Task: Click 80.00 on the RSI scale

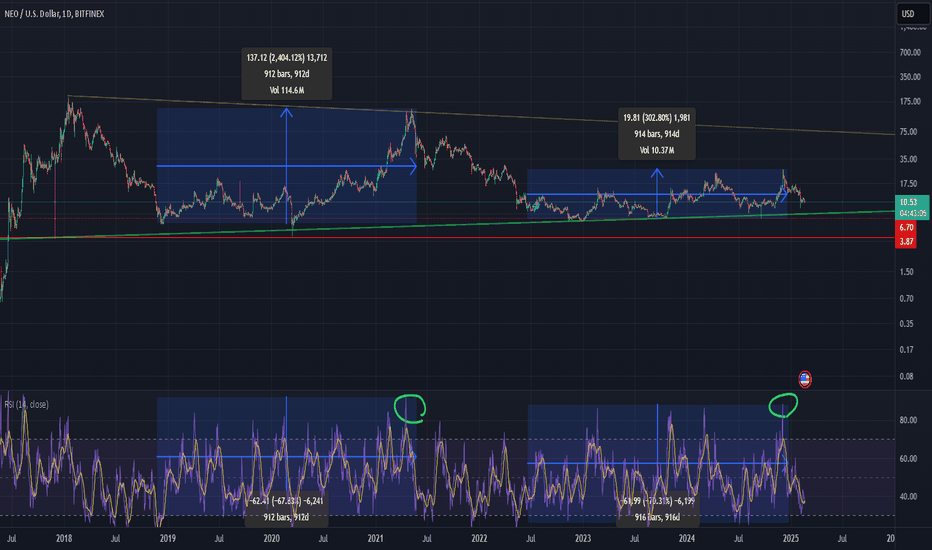Action: [x=909, y=420]
